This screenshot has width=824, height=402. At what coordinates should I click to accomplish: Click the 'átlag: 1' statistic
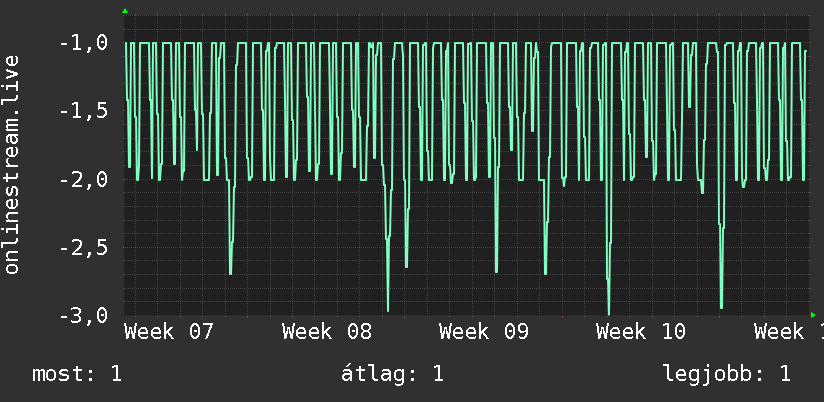(x=393, y=374)
